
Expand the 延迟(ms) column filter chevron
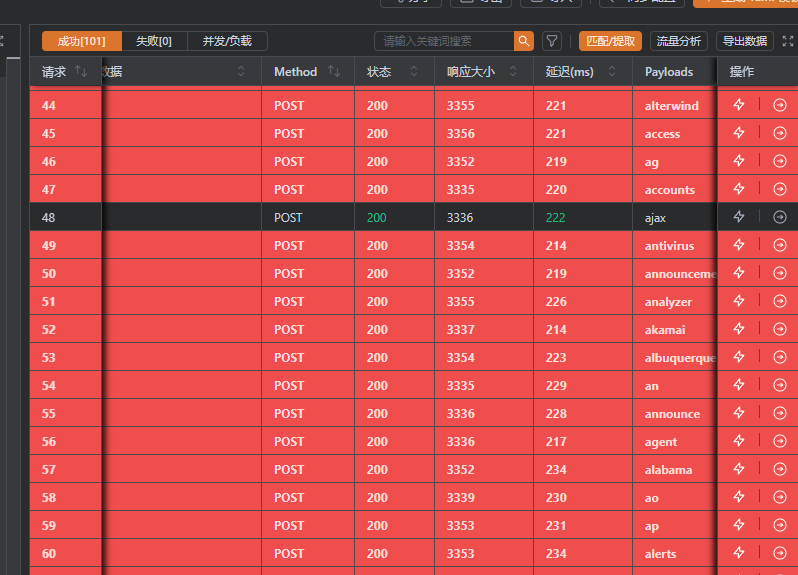coord(612,72)
